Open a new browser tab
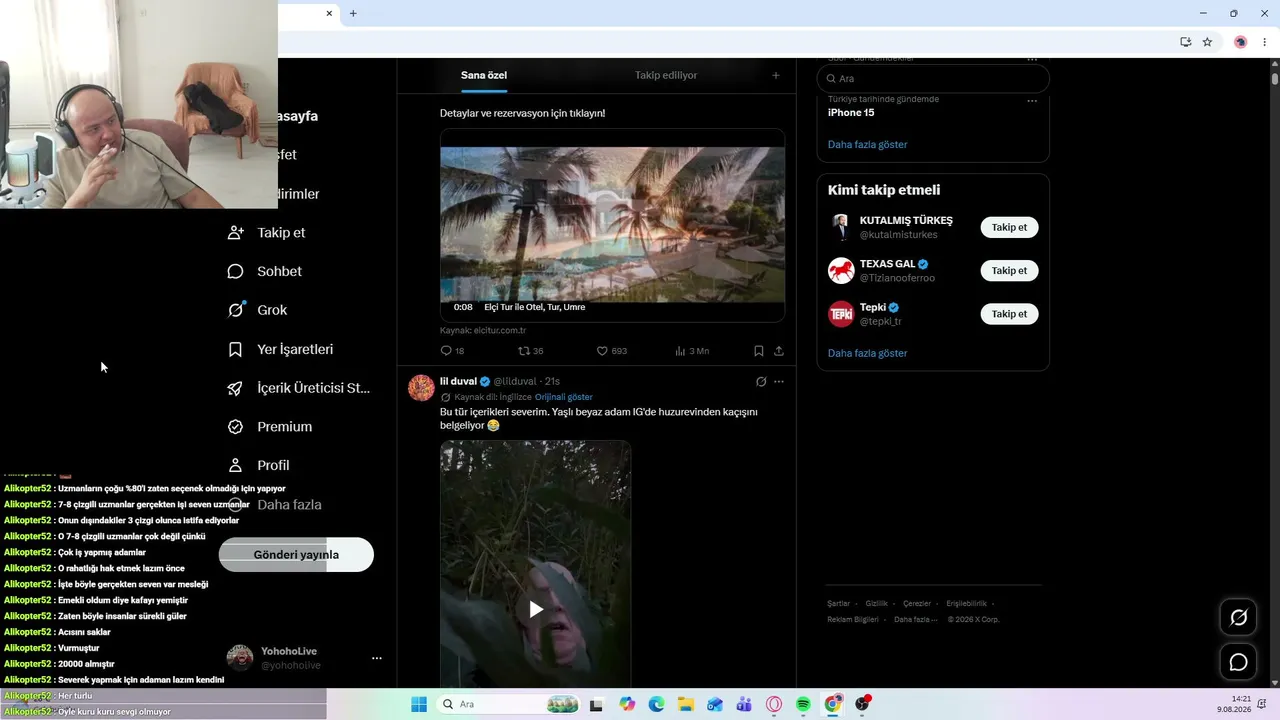Image resolution: width=1280 pixels, height=720 pixels. [353, 13]
